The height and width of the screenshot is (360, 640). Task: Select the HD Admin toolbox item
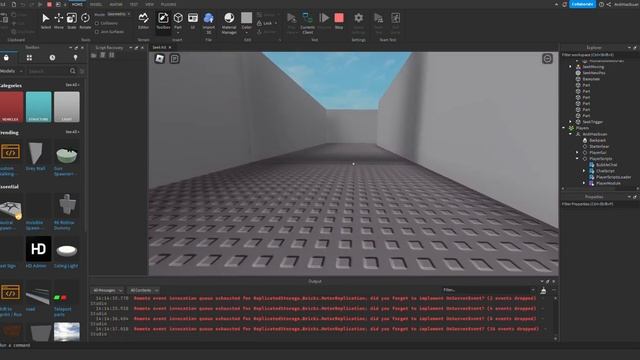pos(38,252)
